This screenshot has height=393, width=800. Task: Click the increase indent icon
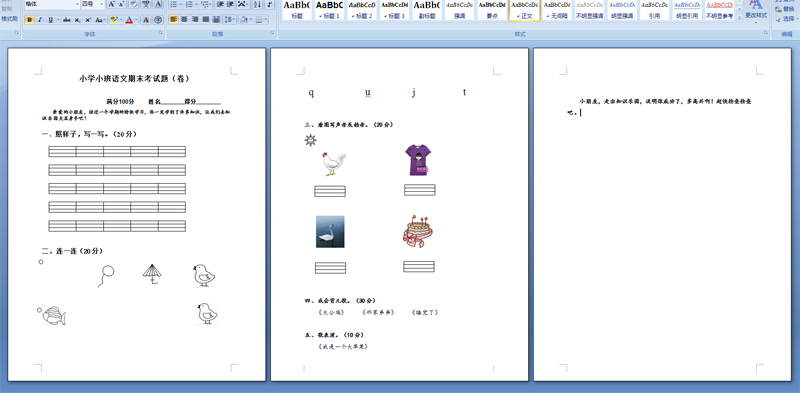click(230, 4)
